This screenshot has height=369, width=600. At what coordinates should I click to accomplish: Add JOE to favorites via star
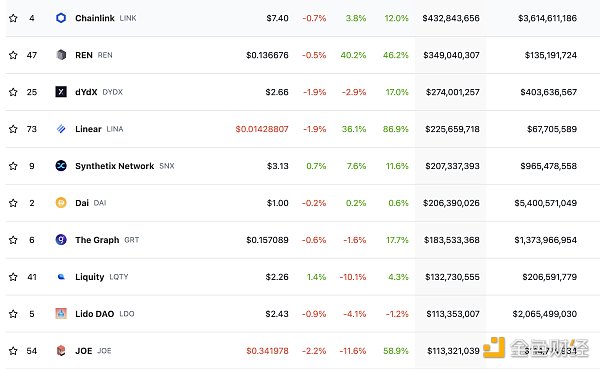pyautogui.click(x=13, y=351)
